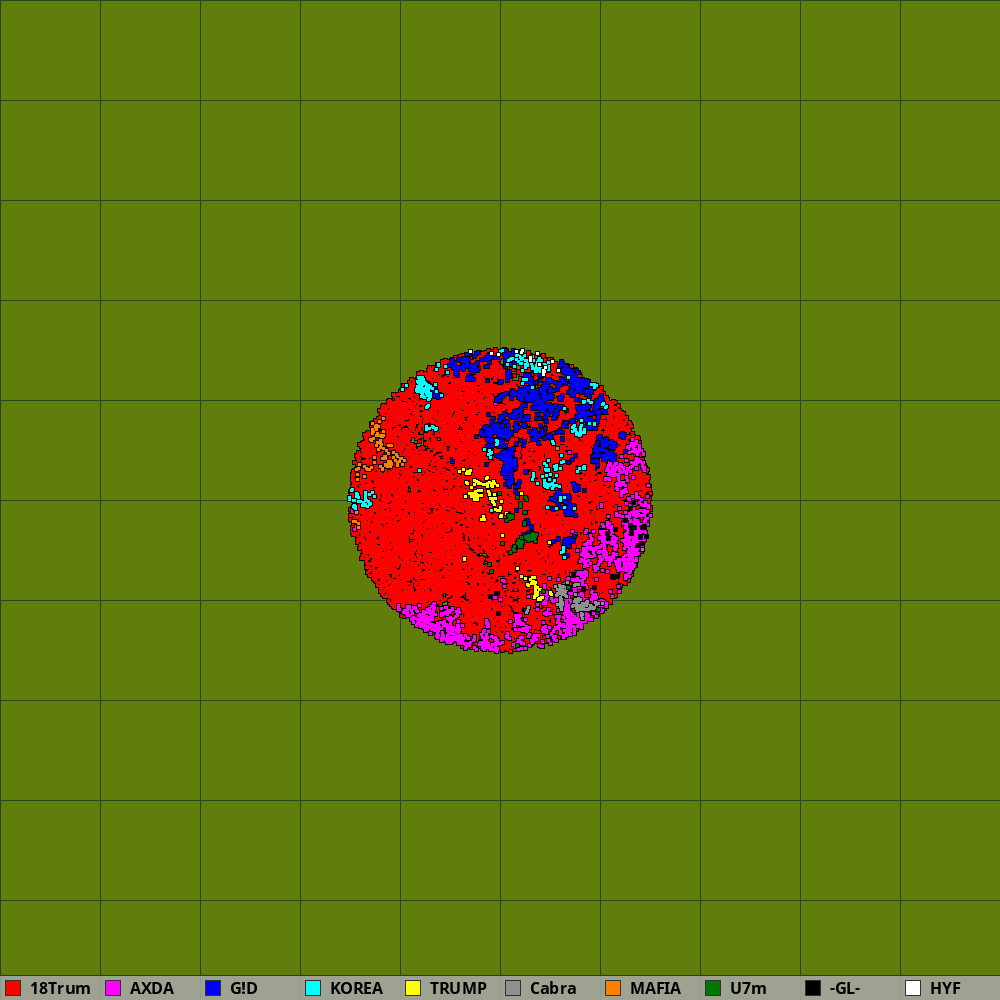Select the Cabra legend label
The image size is (1000, 1000).
(x=553, y=988)
